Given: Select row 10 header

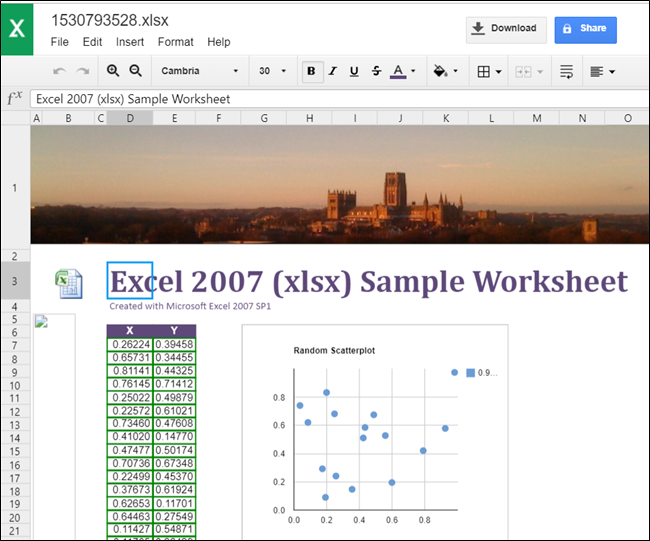Looking at the screenshot, I should (15, 386).
